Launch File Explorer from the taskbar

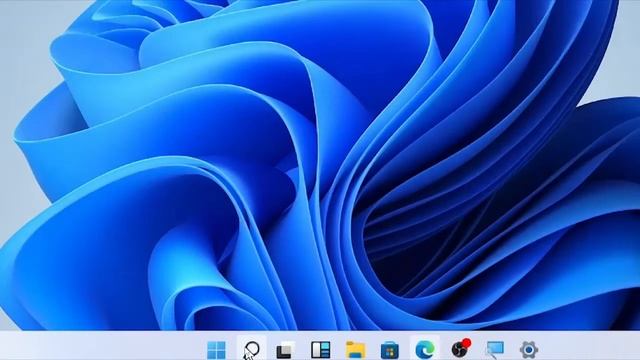(356, 350)
